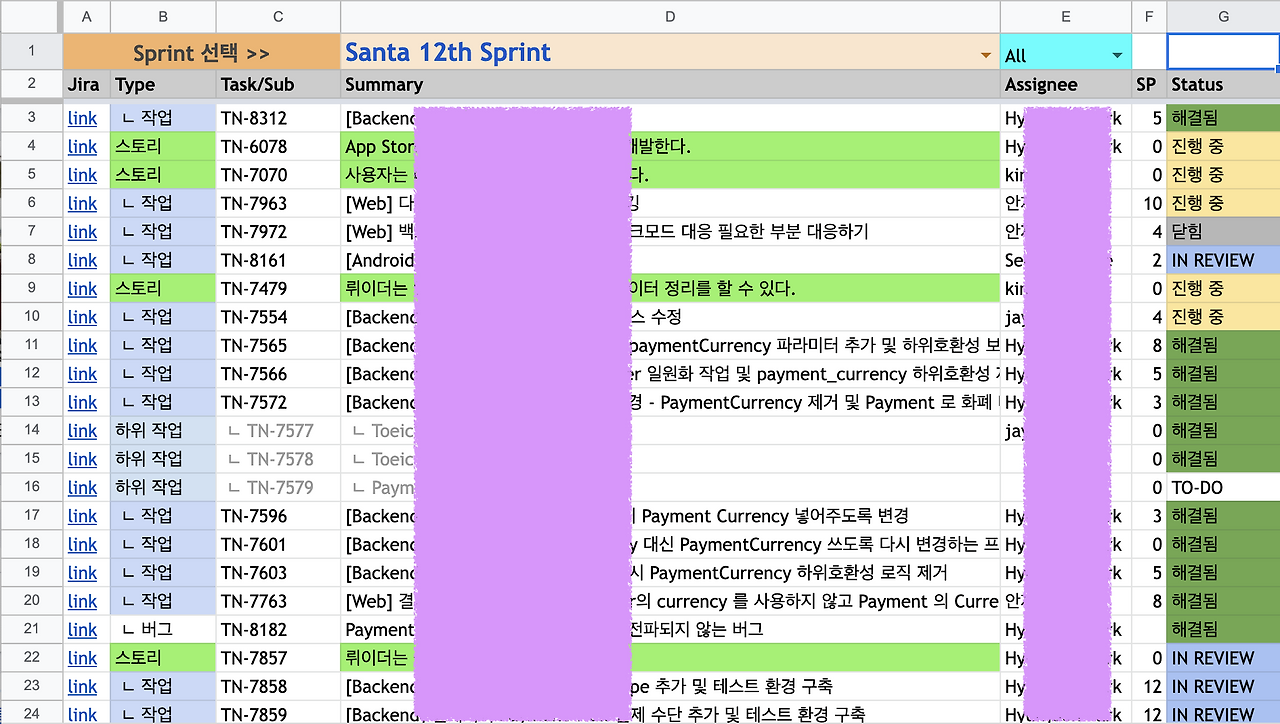Image resolution: width=1280 pixels, height=724 pixels.
Task: Click the IN REVIEW status of TN-7857
Action: pyautogui.click(x=1223, y=659)
